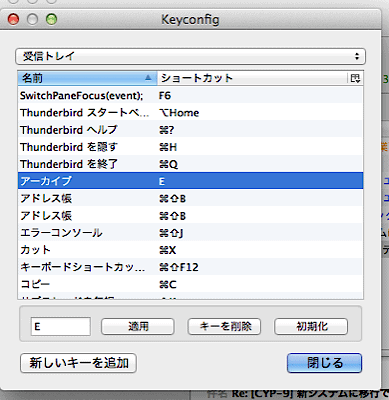Click the 閉じる button
Screen dimensions: 389x400
coord(324,363)
